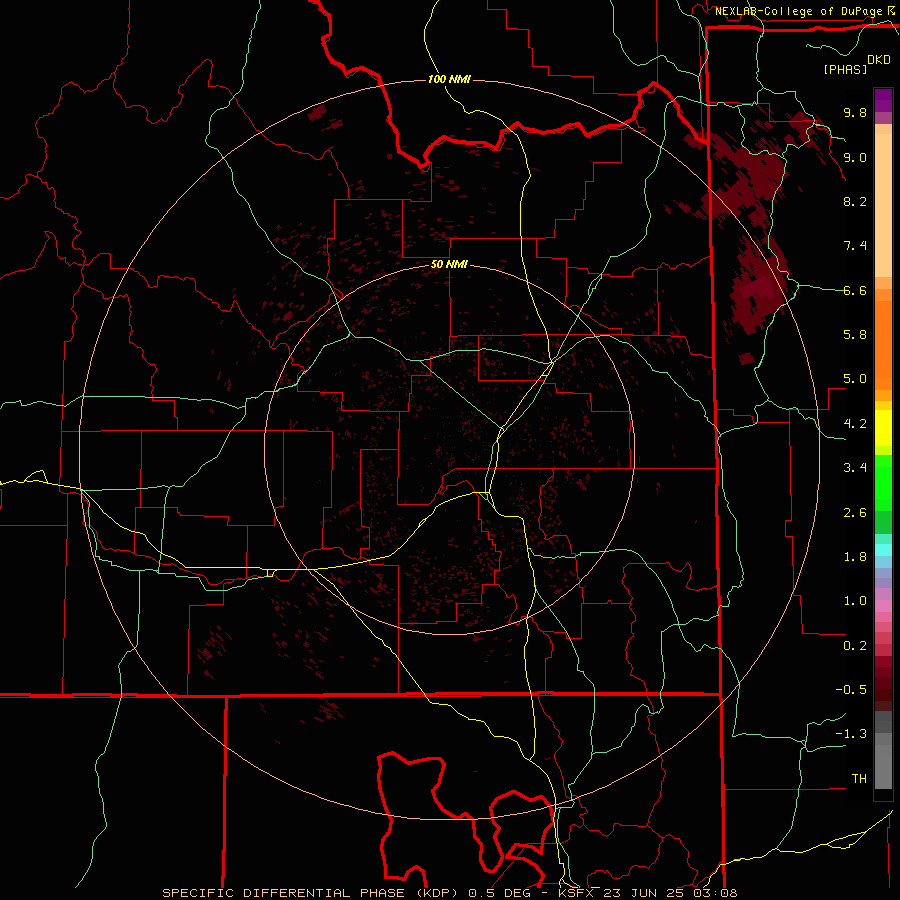Viewport: 900px width, 900px height.
Task: Click the NEXLAB-College of DuPage credit text
Action: 799,11
